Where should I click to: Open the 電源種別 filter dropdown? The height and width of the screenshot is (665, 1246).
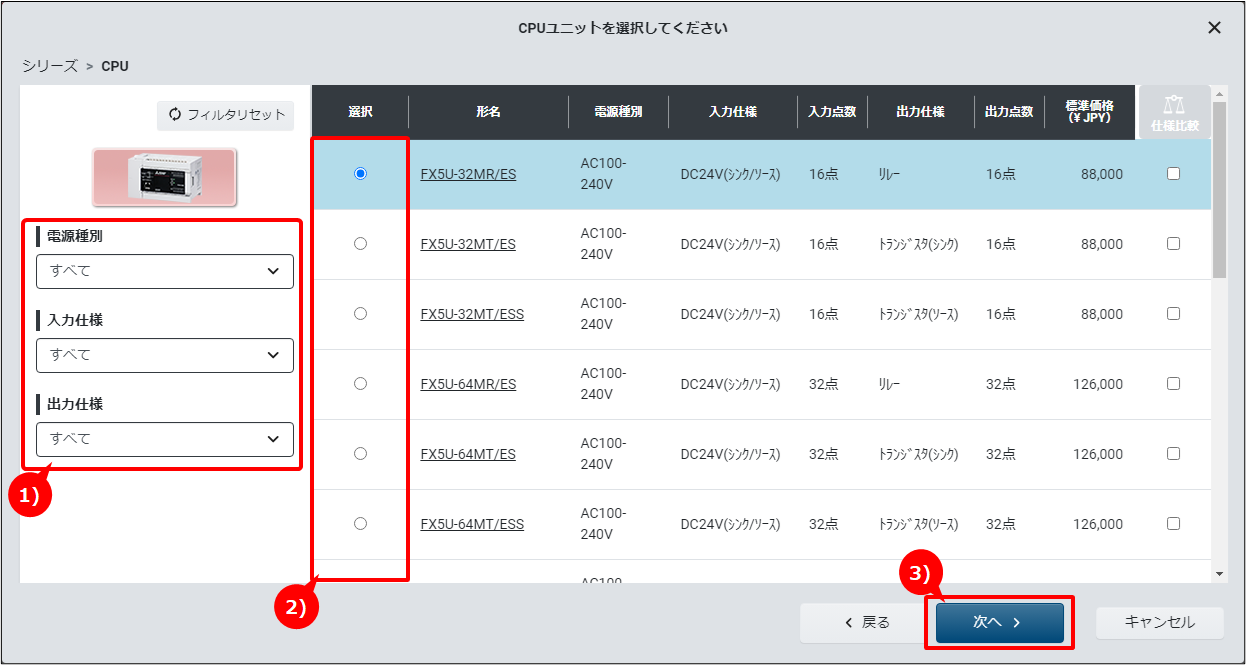point(165,271)
